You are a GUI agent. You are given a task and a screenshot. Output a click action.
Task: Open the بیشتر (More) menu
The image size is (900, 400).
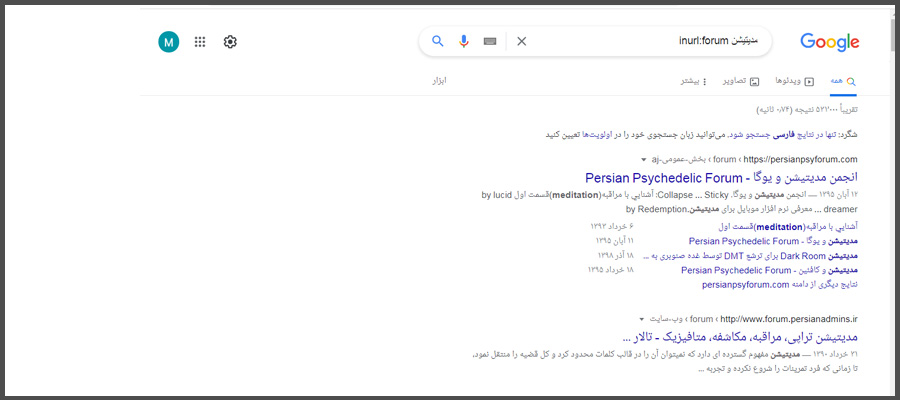tap(694, 81)
